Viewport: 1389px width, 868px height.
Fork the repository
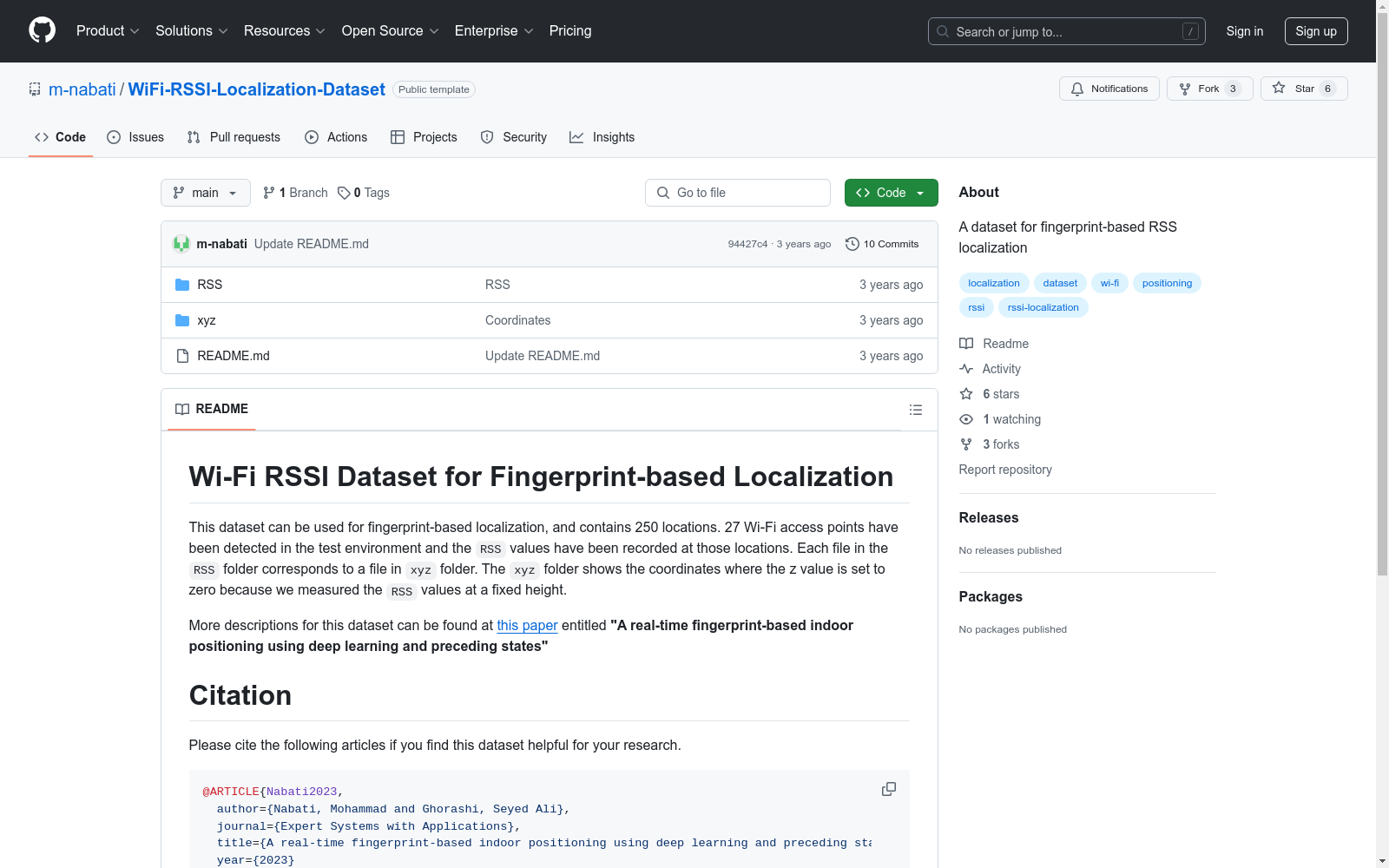click(x=1208, y=89)
